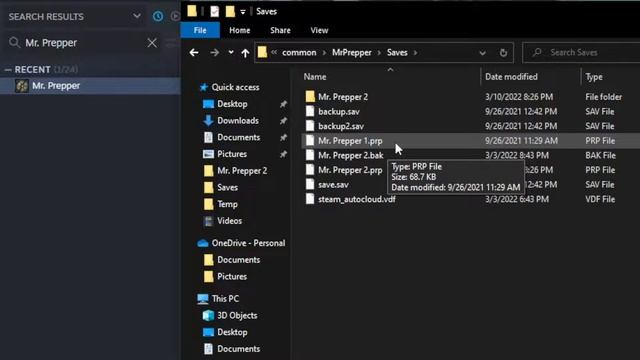
Task: Click the Back arrow in Explorer
Action: click(194, 53)
